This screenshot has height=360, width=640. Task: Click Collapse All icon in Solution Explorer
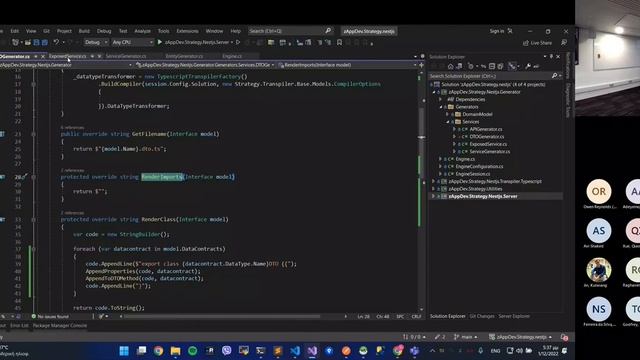click(x=492, y=66)
